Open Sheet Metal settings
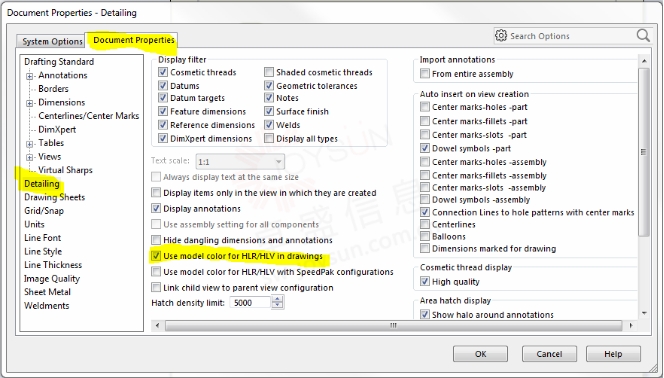664x378 pixels. pyautogui.click(x=47, y=292)
